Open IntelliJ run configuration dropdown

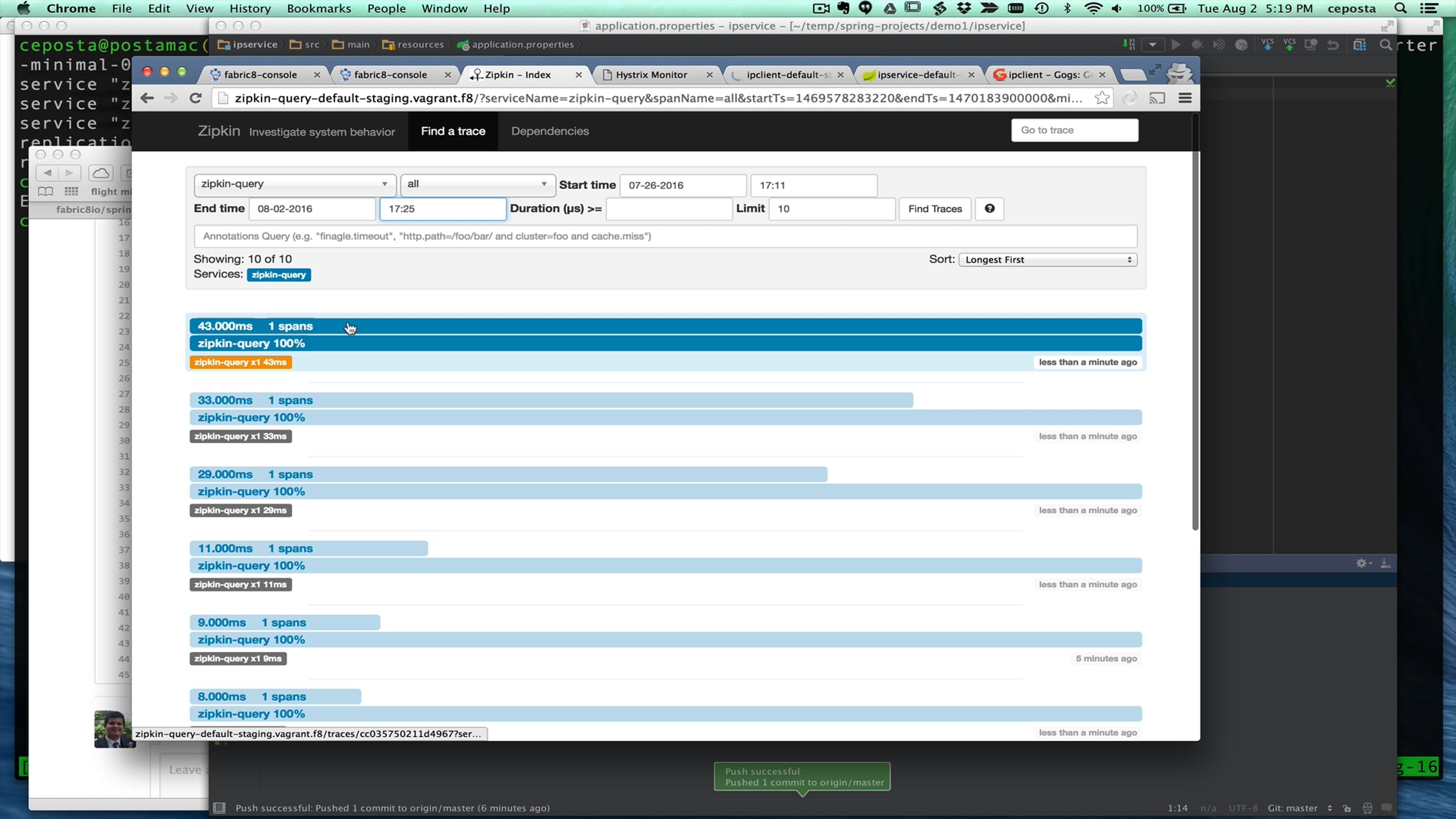pyautogui.click(x=1152, y=45)
